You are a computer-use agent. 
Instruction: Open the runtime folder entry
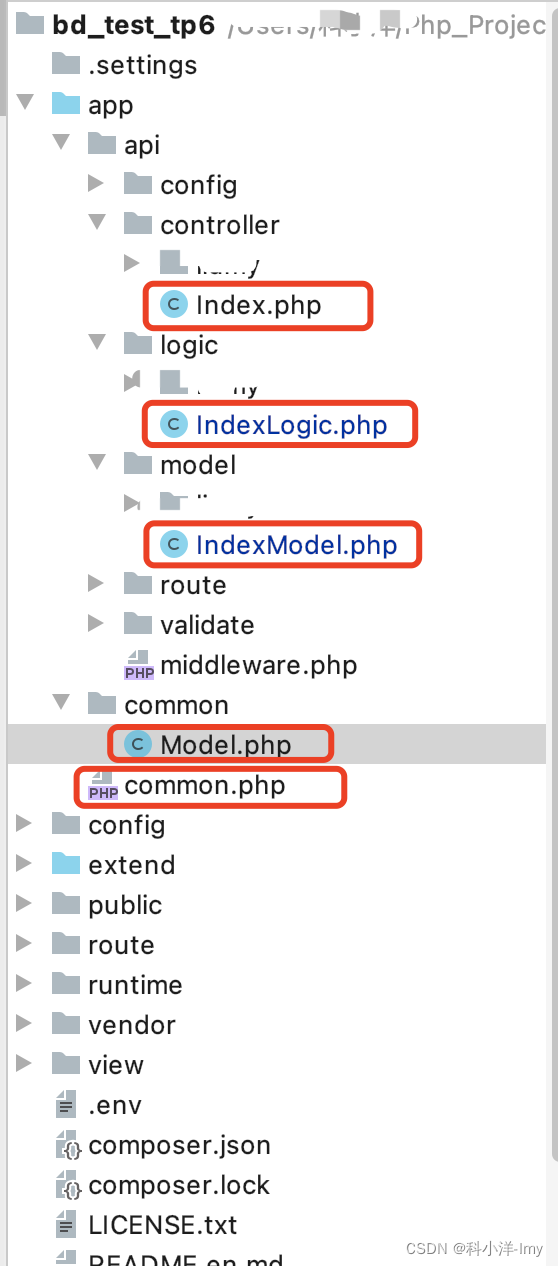point(135,985)
